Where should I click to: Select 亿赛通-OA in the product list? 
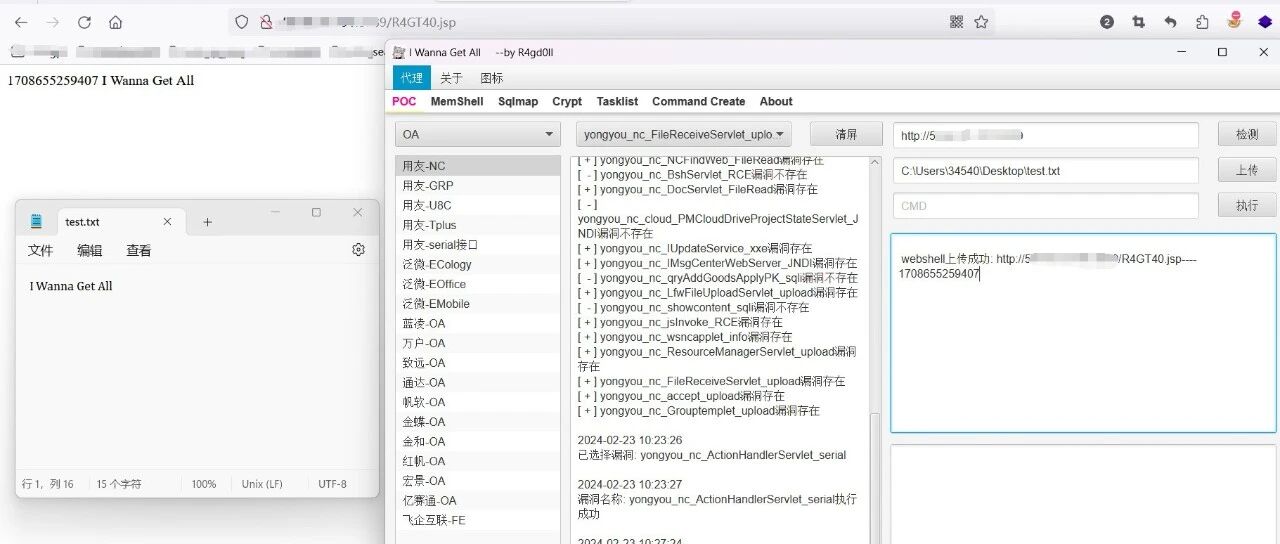[x=478, y=500]
